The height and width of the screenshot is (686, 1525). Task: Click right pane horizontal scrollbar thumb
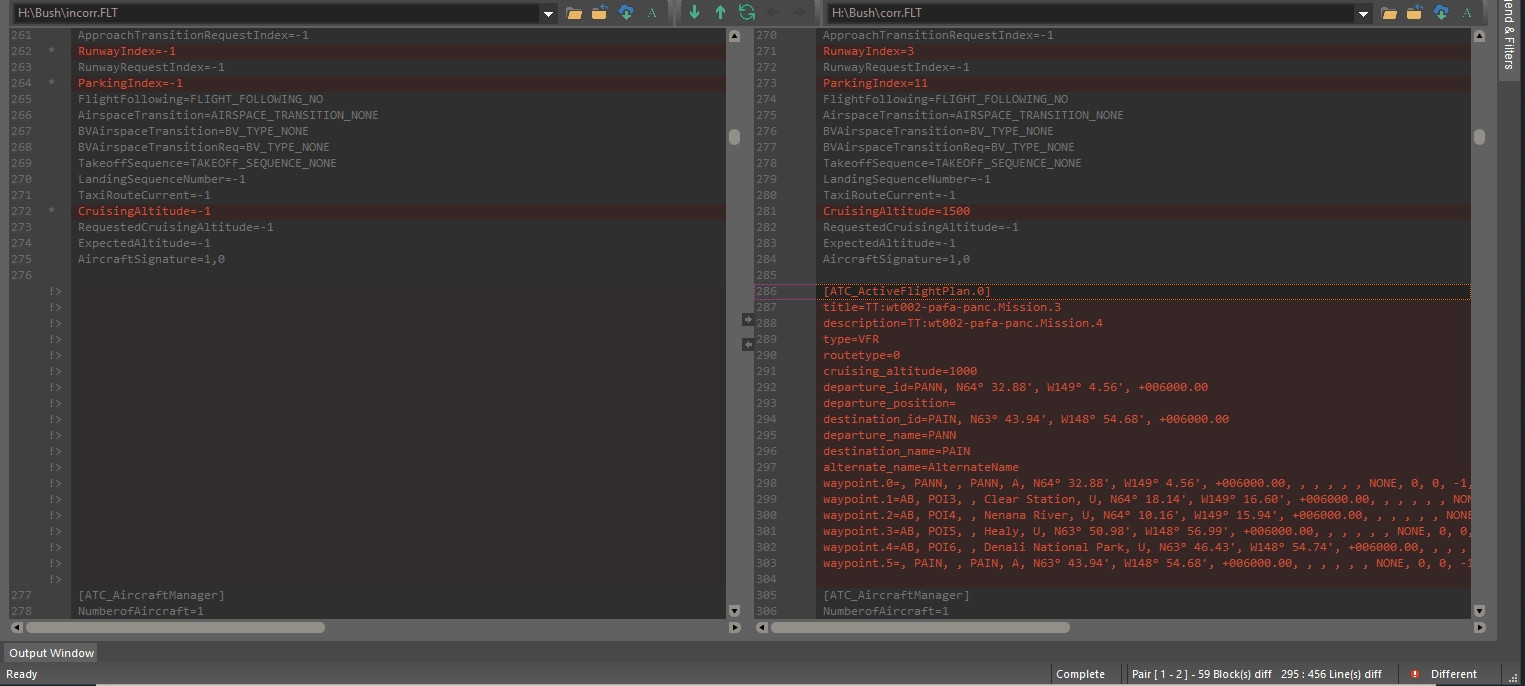pyautogui.click(x=920, y=627)
